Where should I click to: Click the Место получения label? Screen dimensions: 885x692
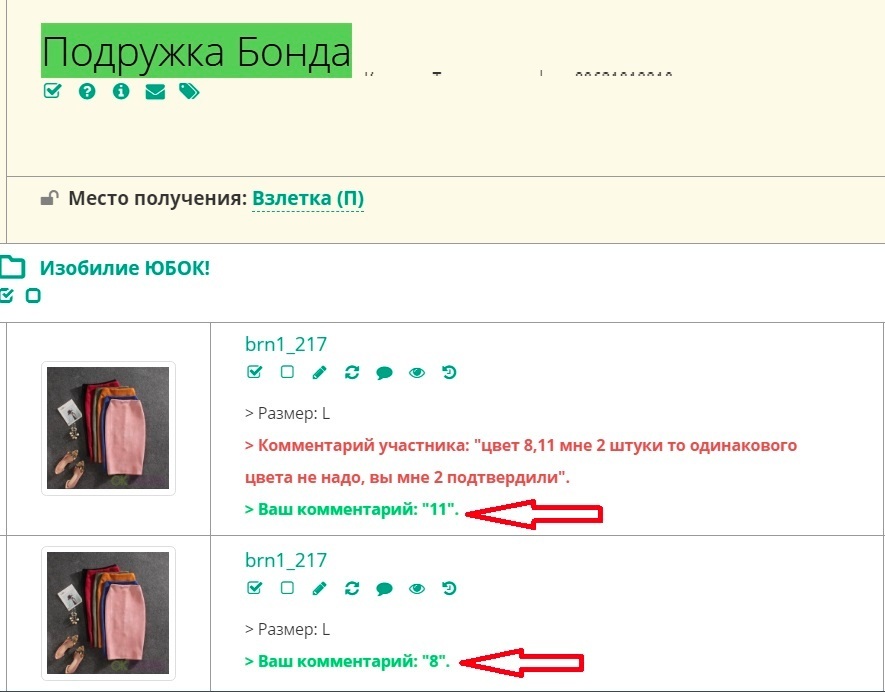pos(157,198)
